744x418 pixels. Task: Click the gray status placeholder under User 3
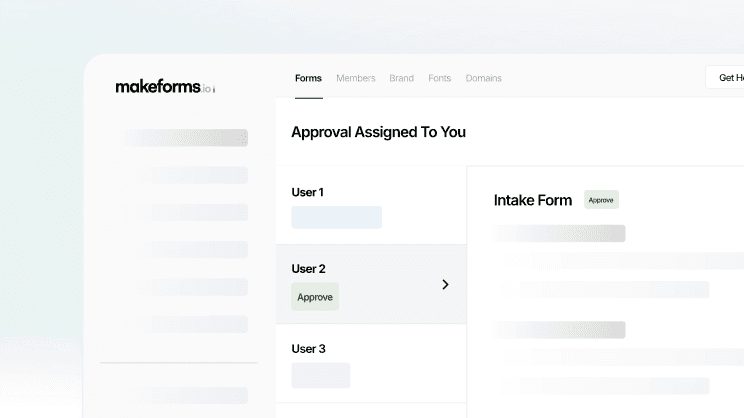click(320, 375)
